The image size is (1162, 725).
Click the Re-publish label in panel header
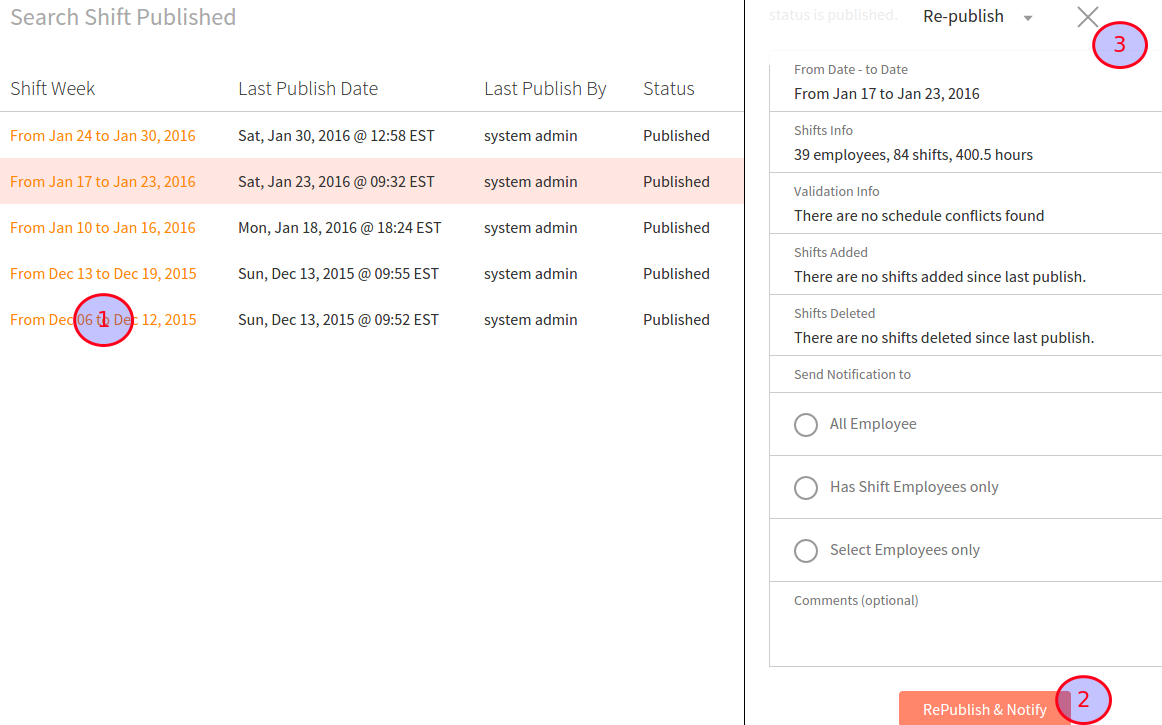[x=963, y=17]
